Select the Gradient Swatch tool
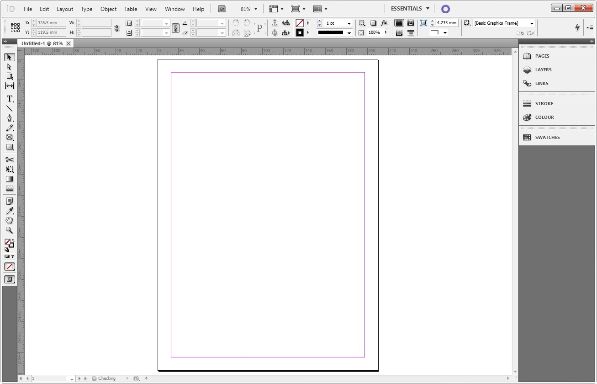Screen dimensions: 597x384 pyautogui.click(x=9, y=179)
